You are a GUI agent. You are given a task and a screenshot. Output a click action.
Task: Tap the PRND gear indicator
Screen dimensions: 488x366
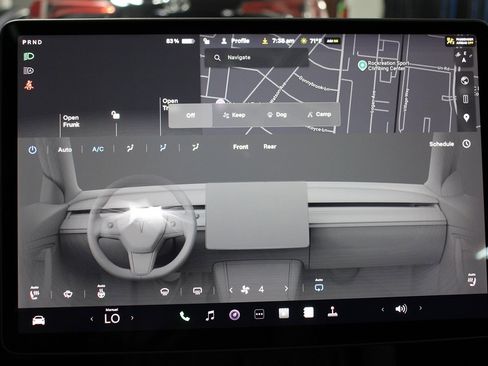click(x=32, y=42)
